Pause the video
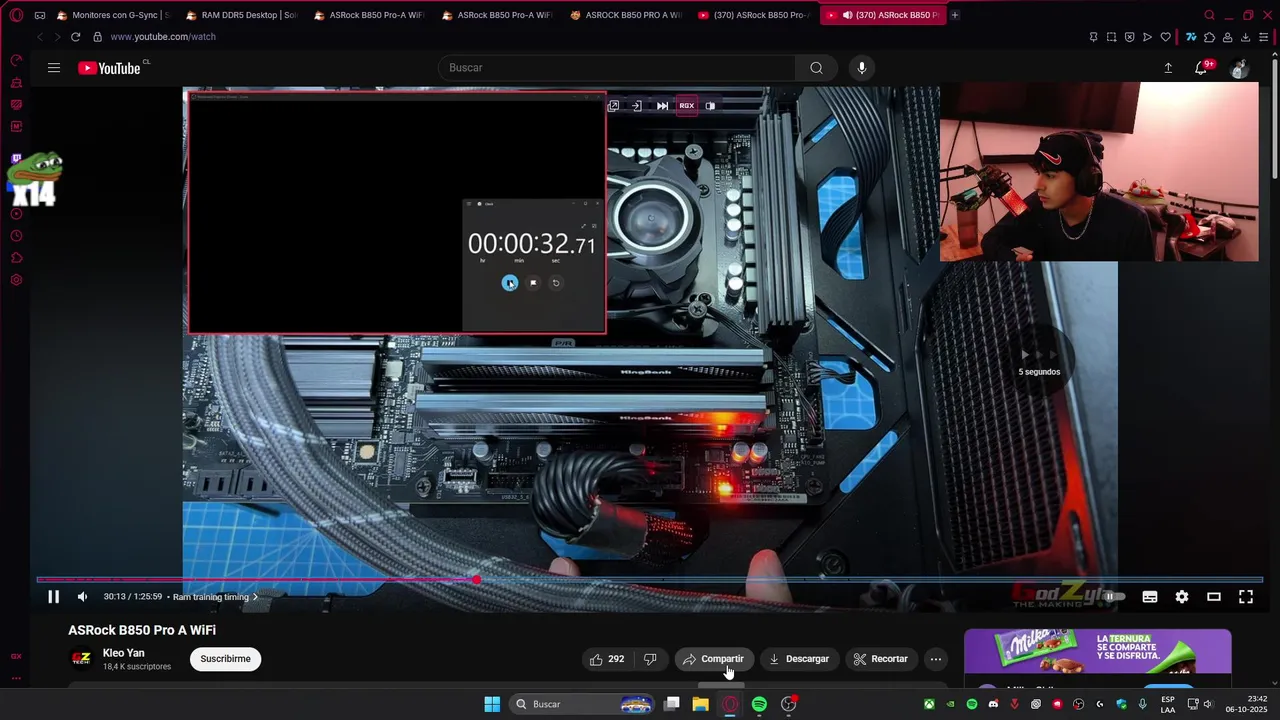Viewport: 1280px width, 720px height. (54, 597)
